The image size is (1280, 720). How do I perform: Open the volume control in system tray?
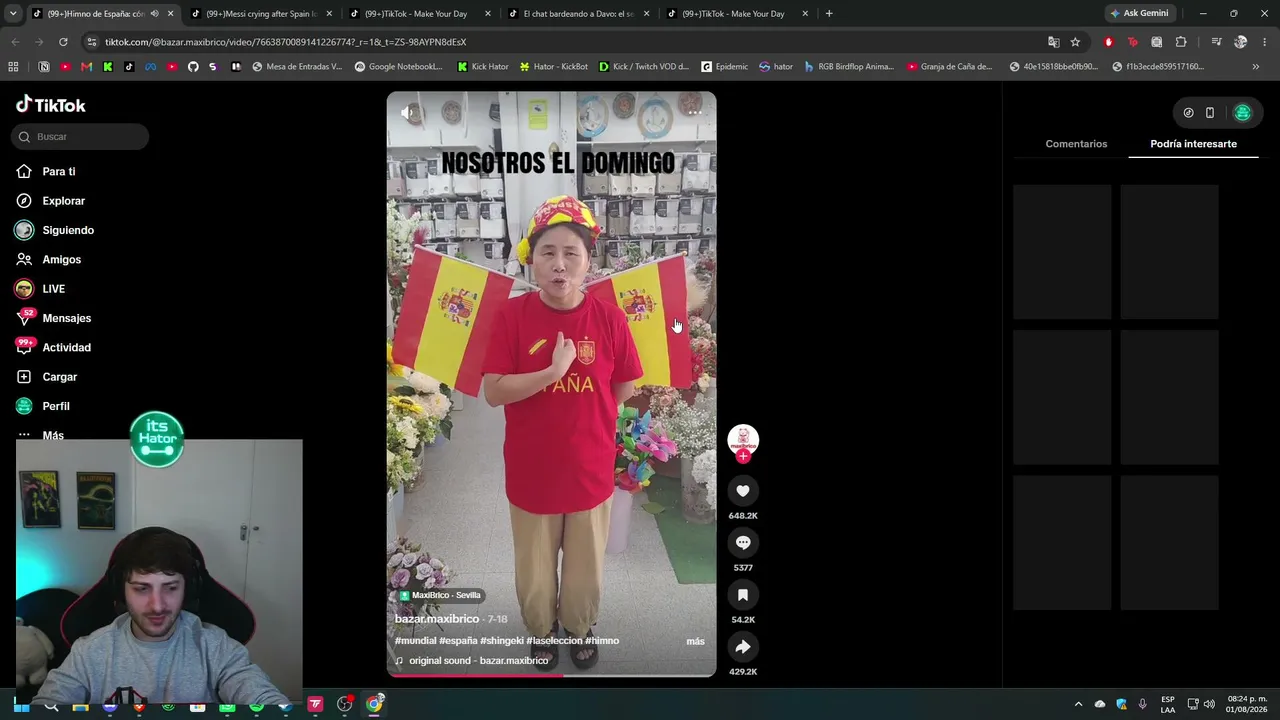pos(1209,704)
